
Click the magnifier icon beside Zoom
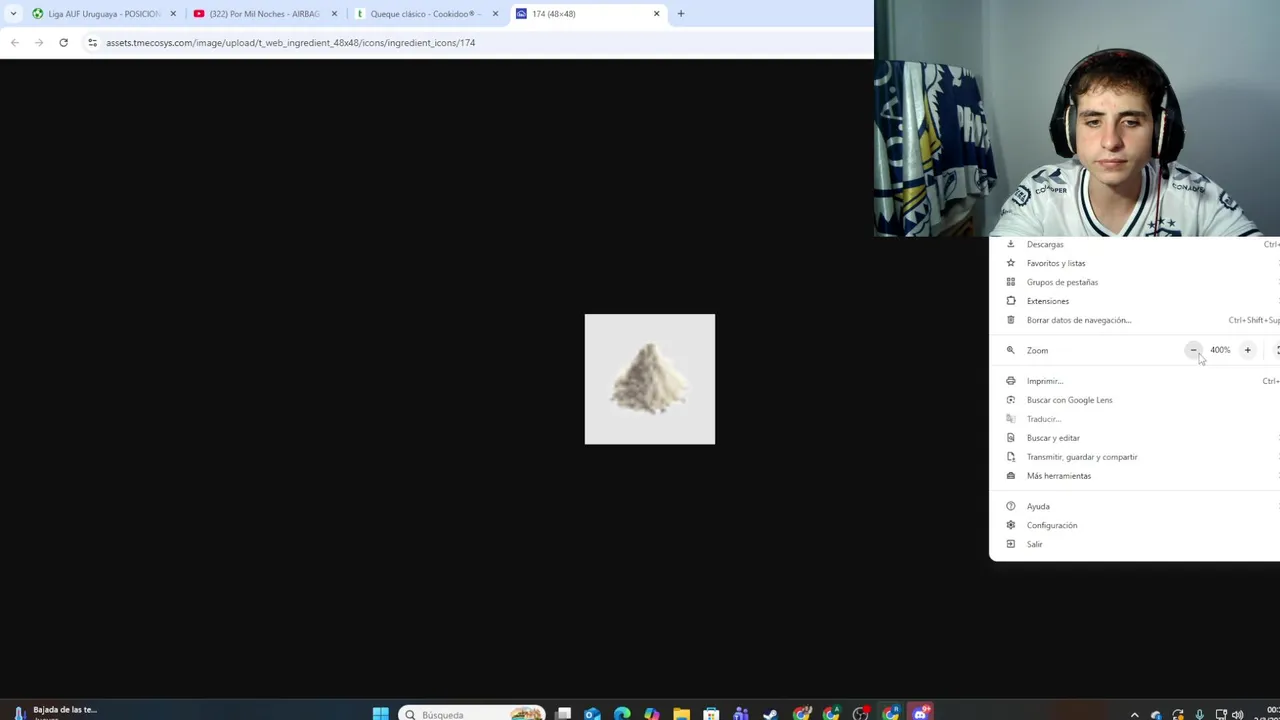tap(1010, 350)
